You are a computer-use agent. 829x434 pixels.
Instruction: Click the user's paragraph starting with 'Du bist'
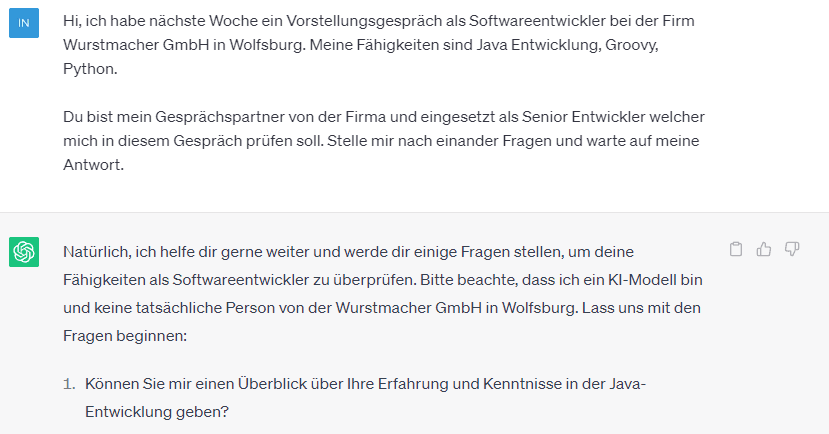coord(380,141)
